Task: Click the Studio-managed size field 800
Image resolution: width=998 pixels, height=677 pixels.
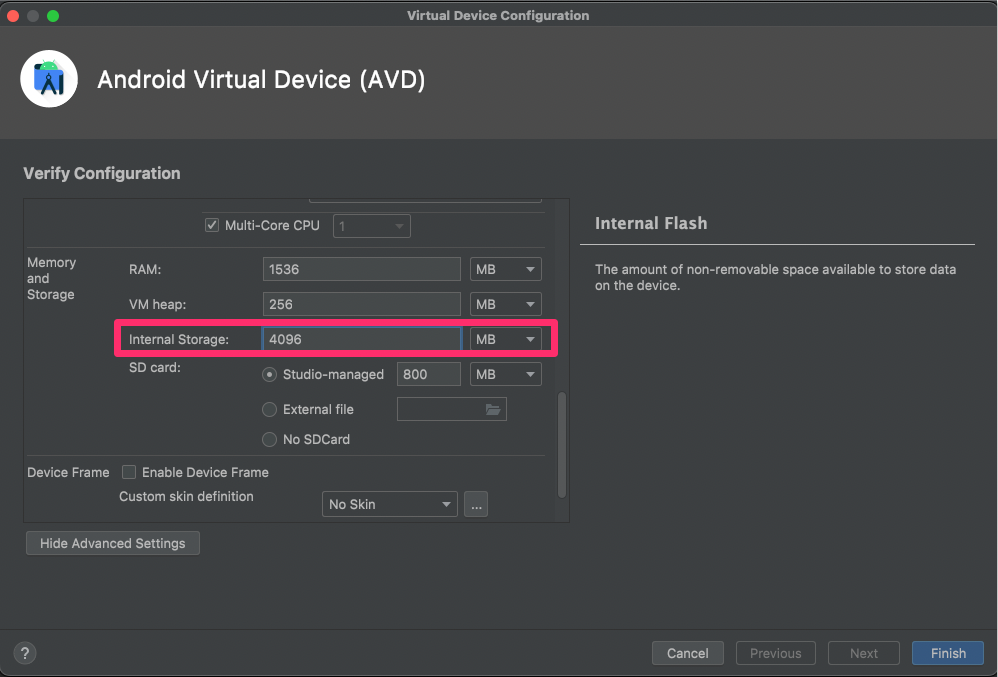Action: pos(428,374)
